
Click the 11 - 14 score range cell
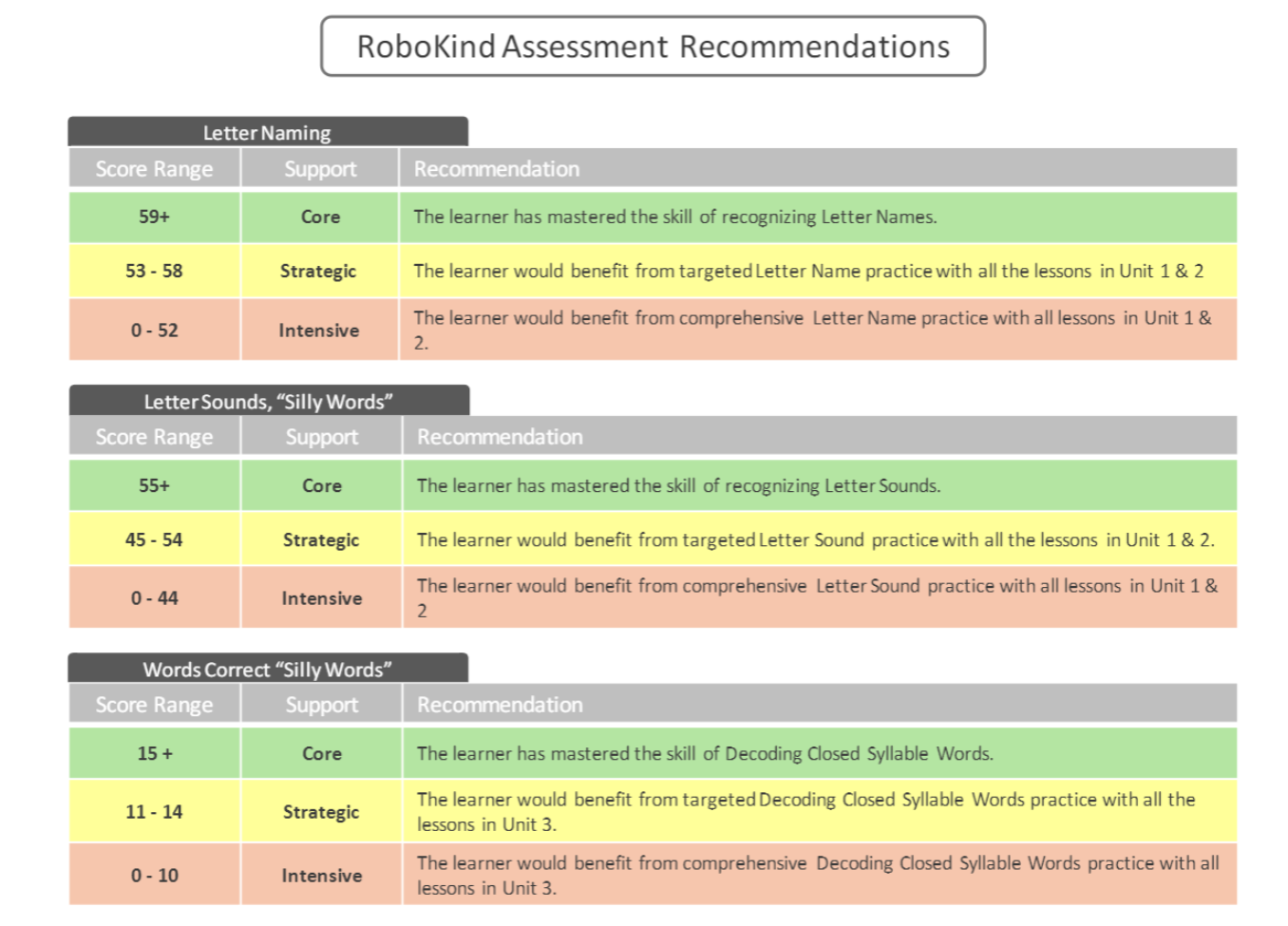coord(154,811)
